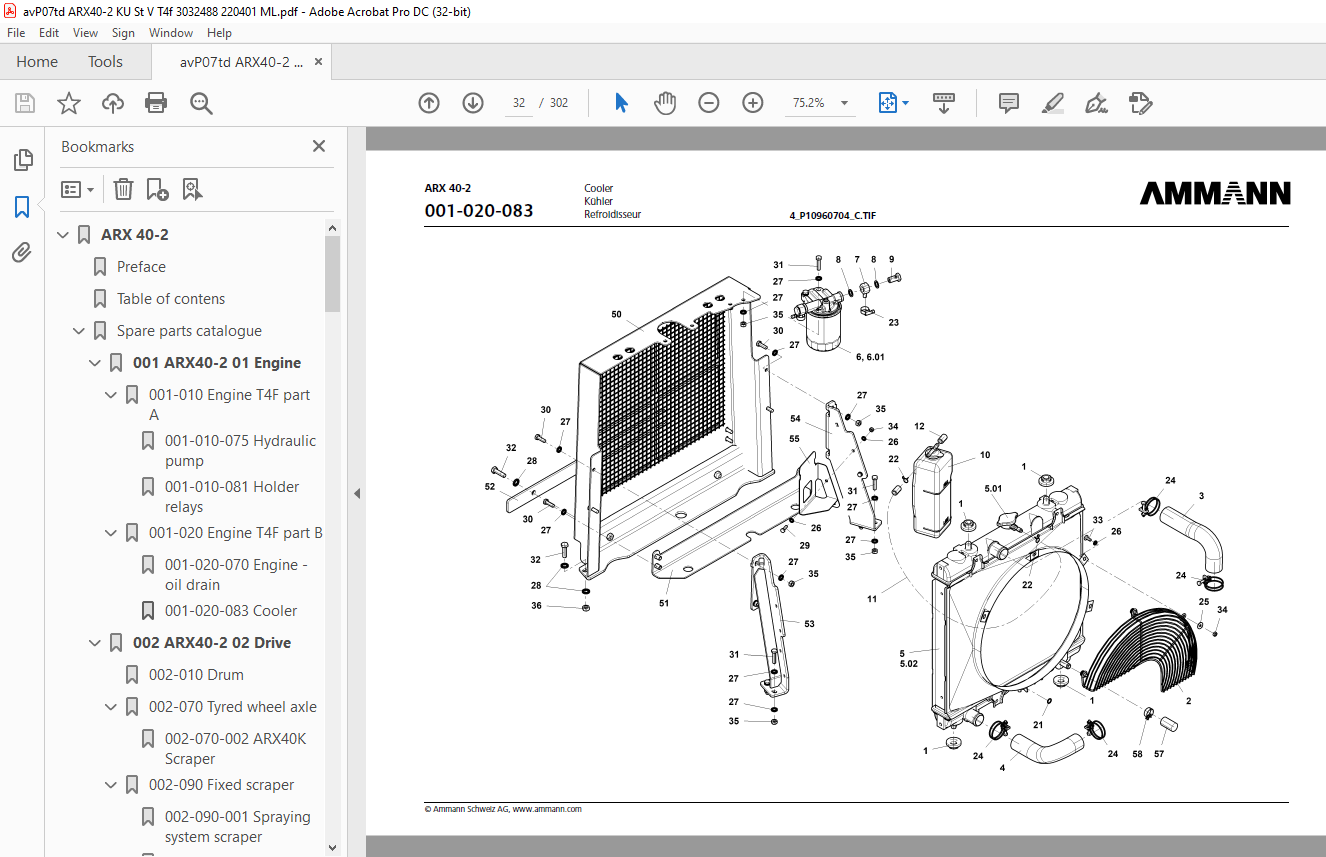The width and height of the screenshot is (1326, 857).
Task: Switch to the Home tab
Action: 37,62
